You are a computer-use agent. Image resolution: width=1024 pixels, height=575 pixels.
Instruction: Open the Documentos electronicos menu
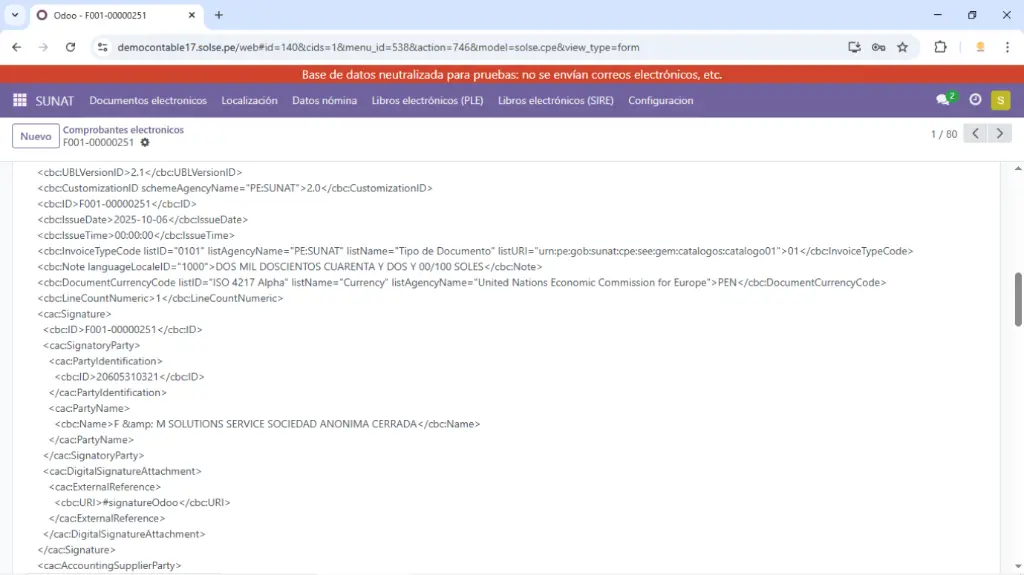click(x=148, y=100)
